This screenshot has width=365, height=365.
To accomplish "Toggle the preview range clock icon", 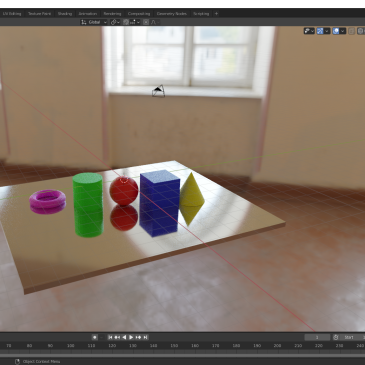I will (x=336, y=337).
